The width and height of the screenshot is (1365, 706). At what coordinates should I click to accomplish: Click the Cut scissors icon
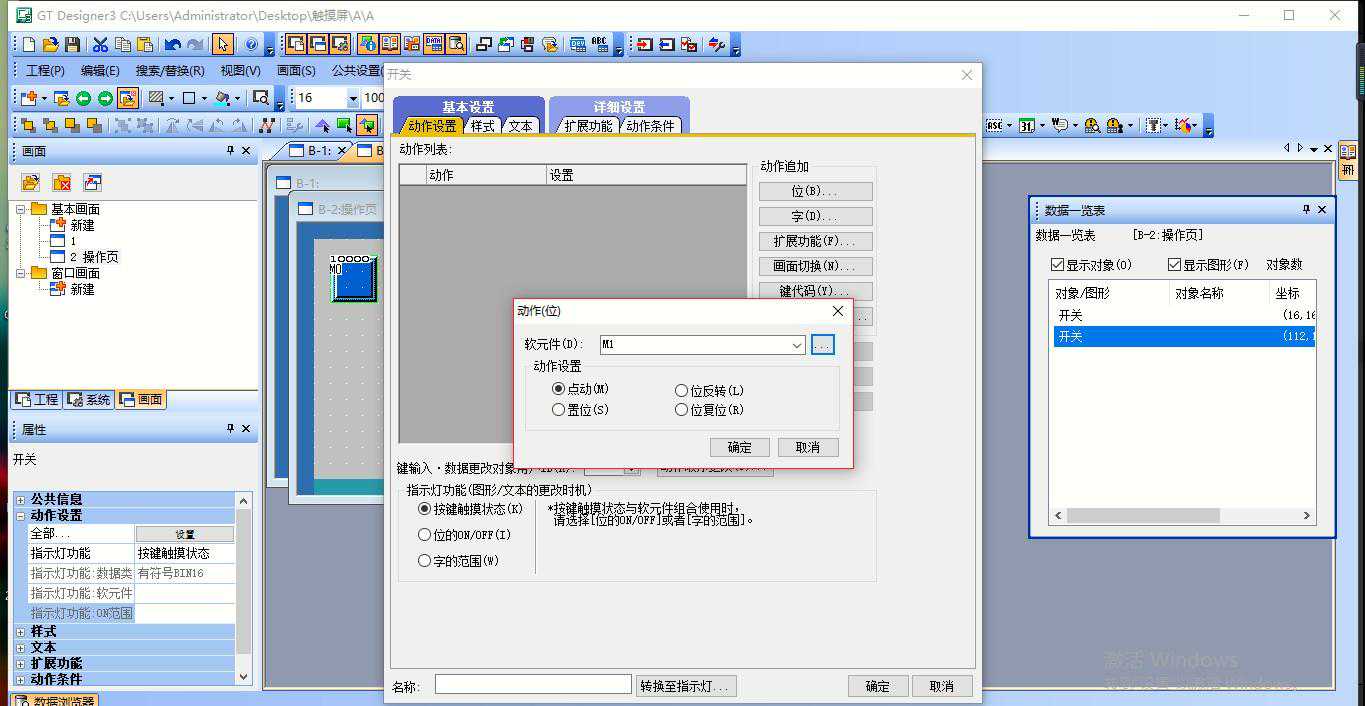click(100, 45)
